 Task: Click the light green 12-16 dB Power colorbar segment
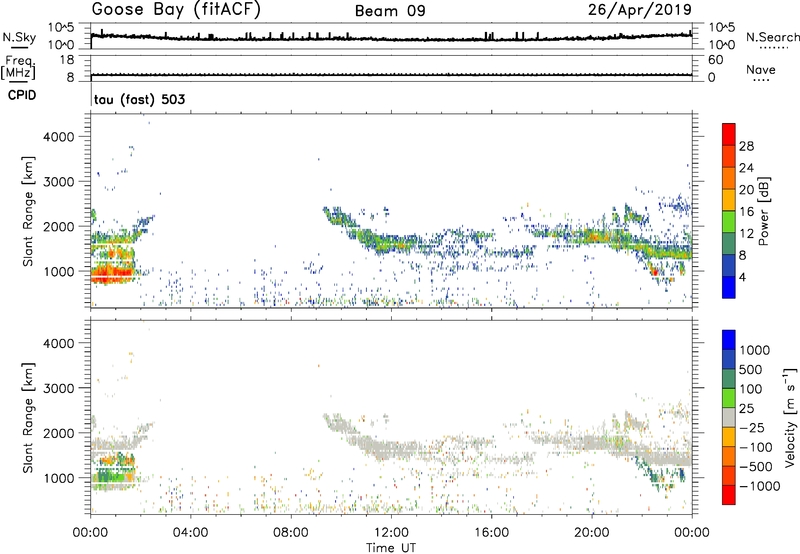point(729,221)
